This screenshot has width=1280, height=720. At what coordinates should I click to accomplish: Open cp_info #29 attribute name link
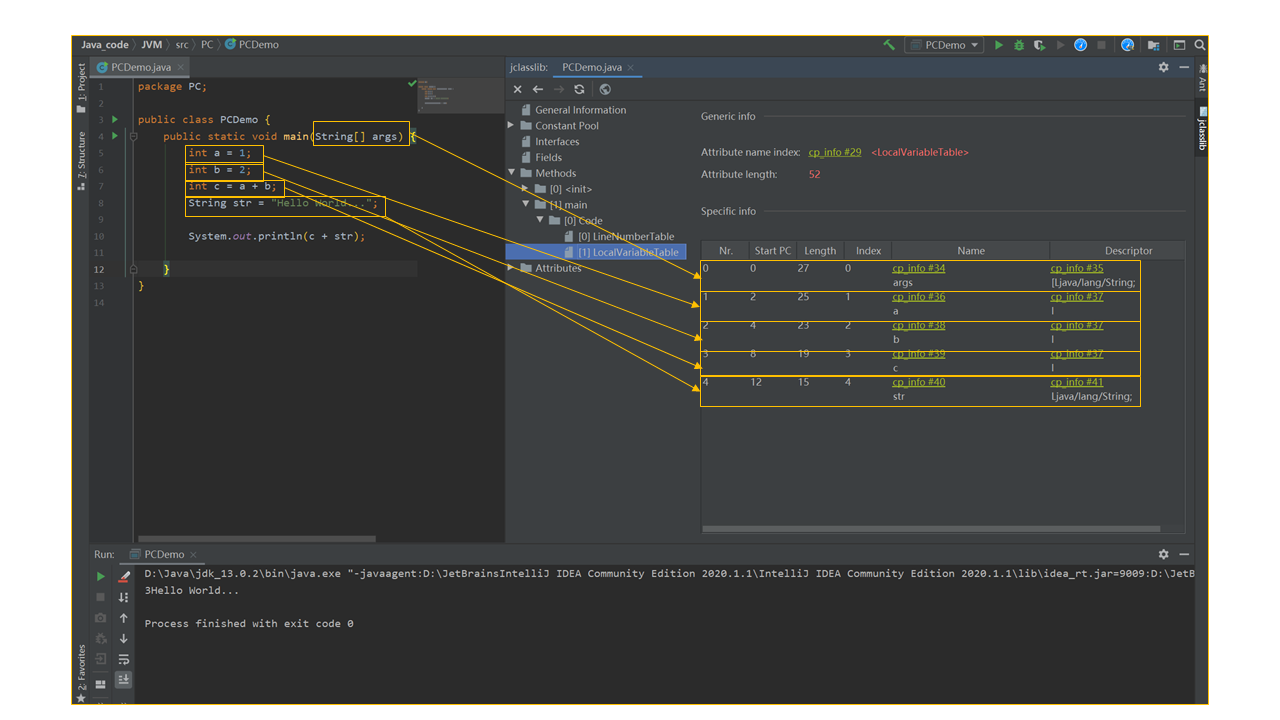tap(835, 152)
